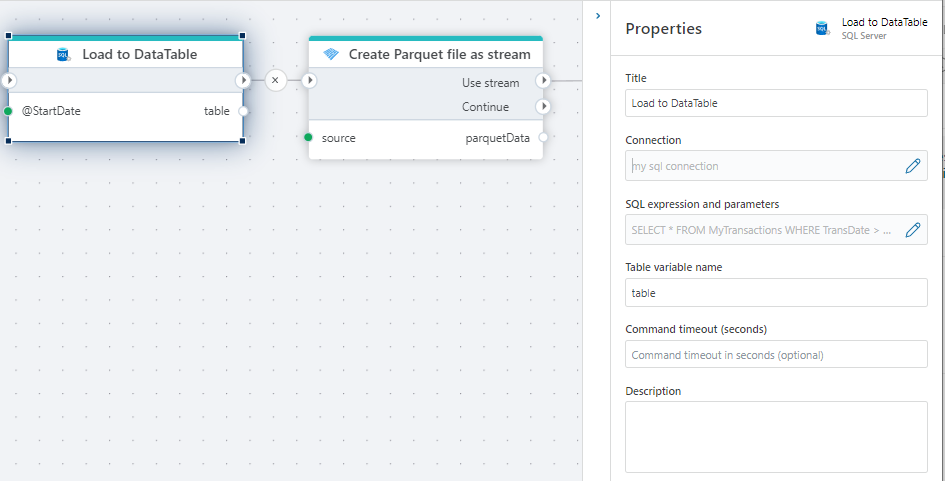Collapse the Properties panel with the chevron

[597, 16]
